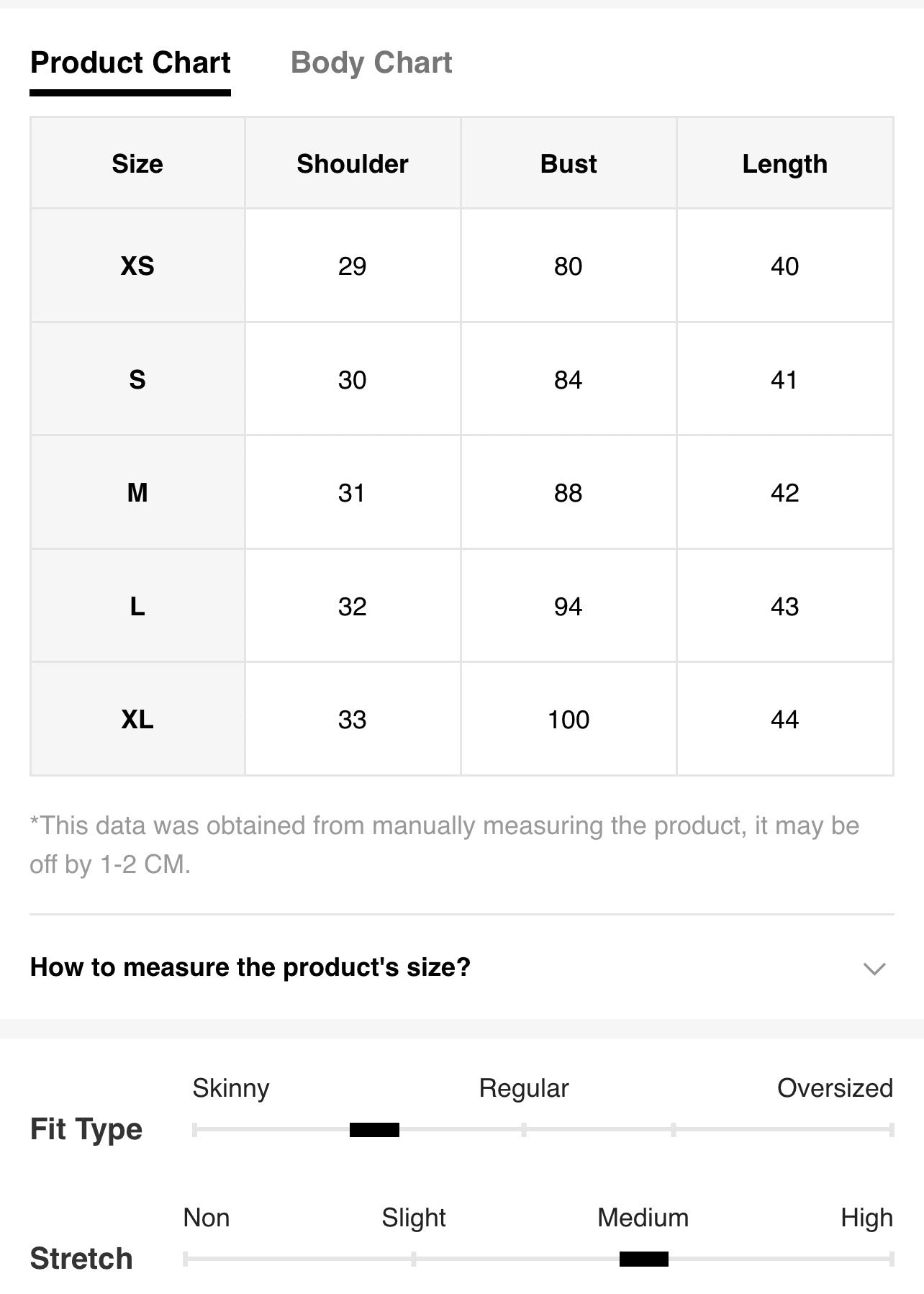
Task: Select the L size row label
Action: (x=137, y=606)
